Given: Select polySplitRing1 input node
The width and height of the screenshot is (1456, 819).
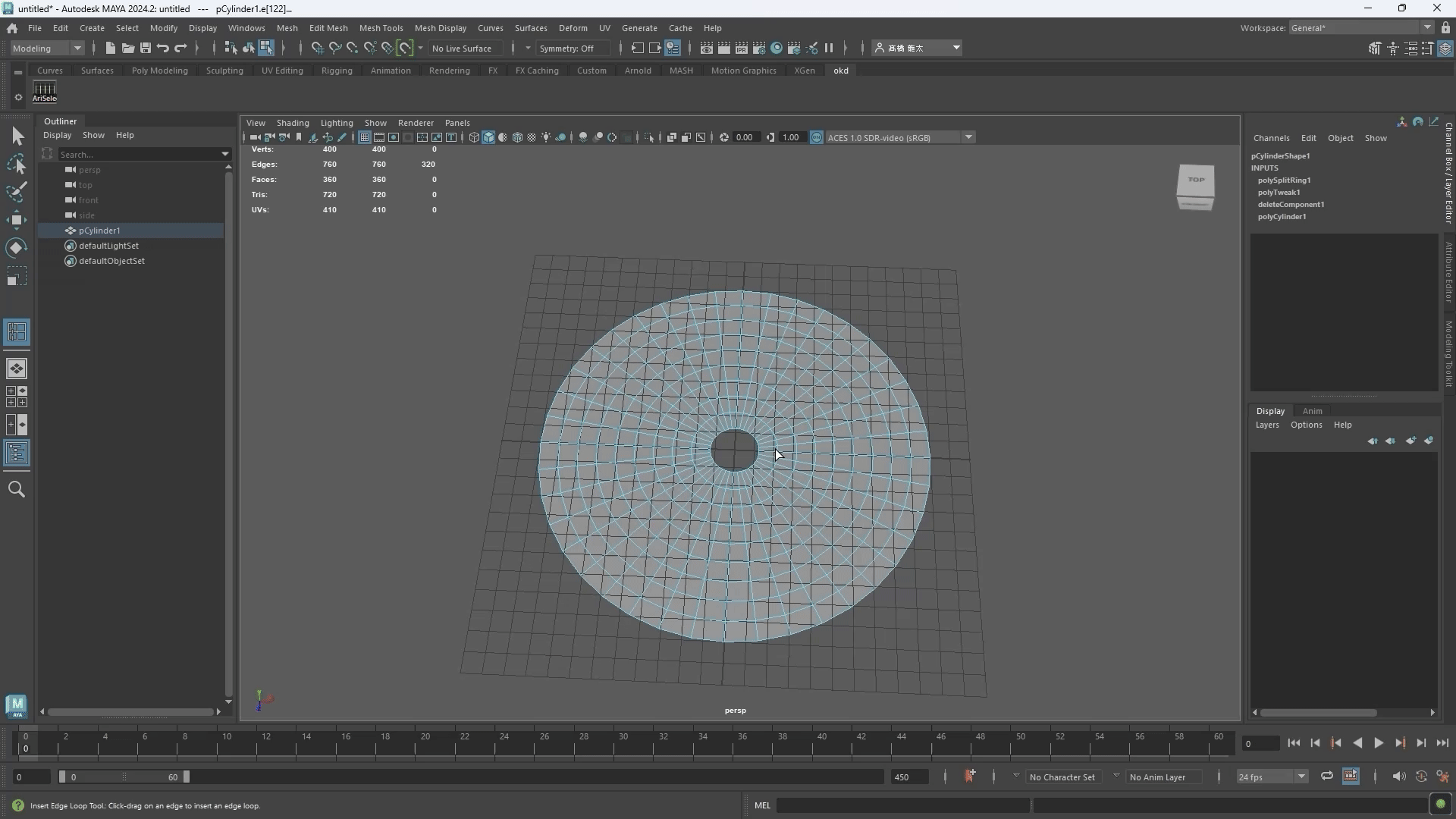Looking at the screenshot, I should click(1284, 180).
